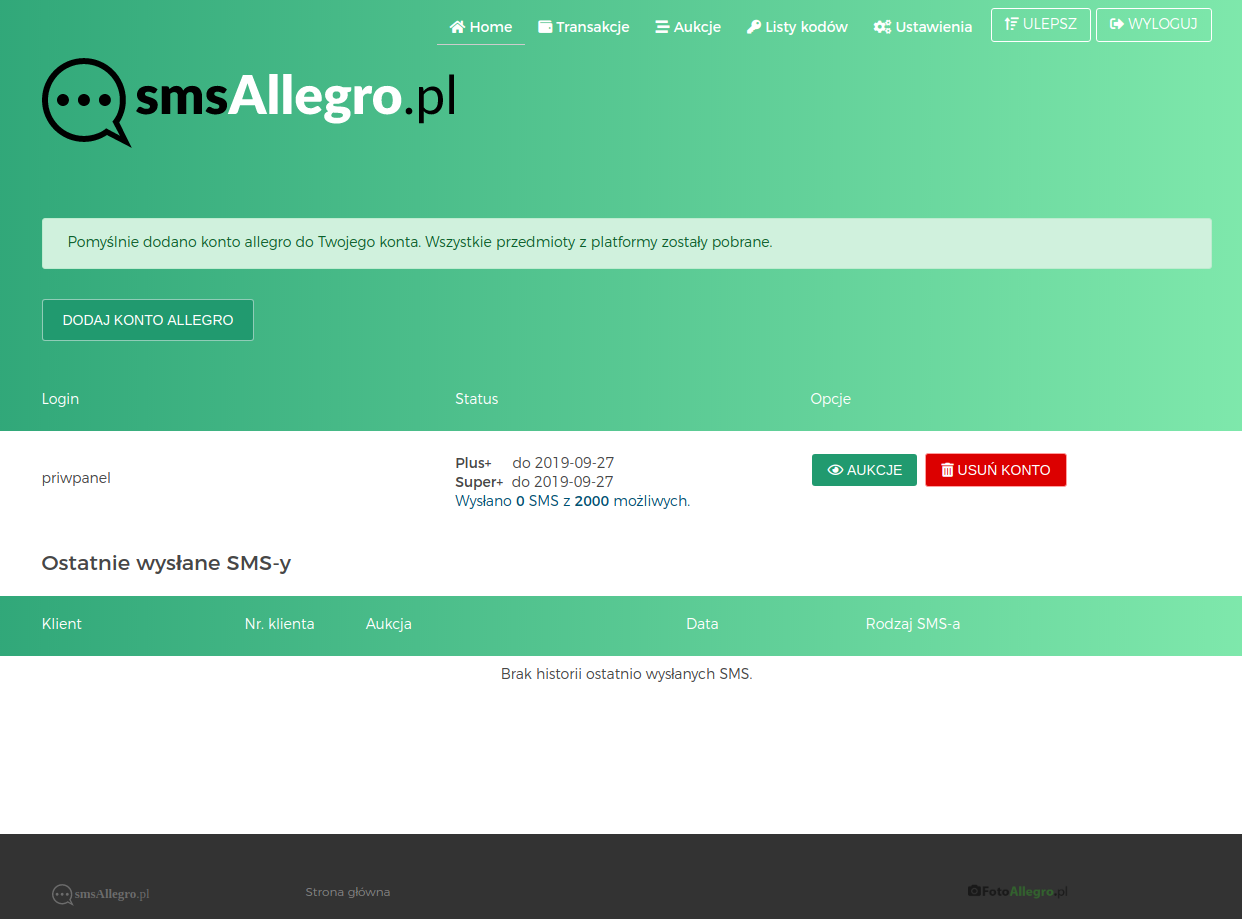Click the 'Aukcja' column header
Screen dimensions: 1242x919
(389, 624)
